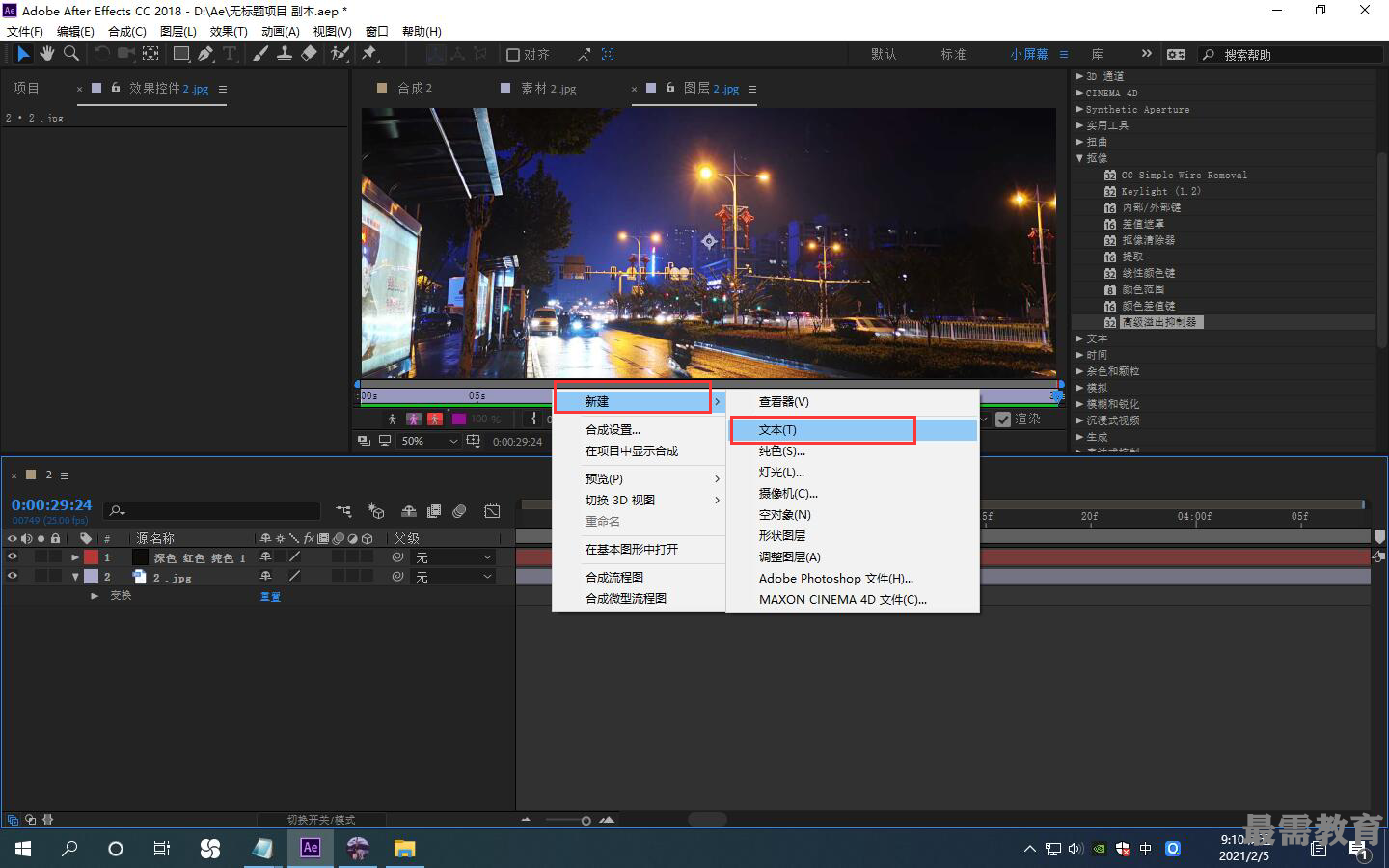Select the Clone Stamp tool
Screen dimensions: 1389x868
pyautogui.click(x=285, y=54)
